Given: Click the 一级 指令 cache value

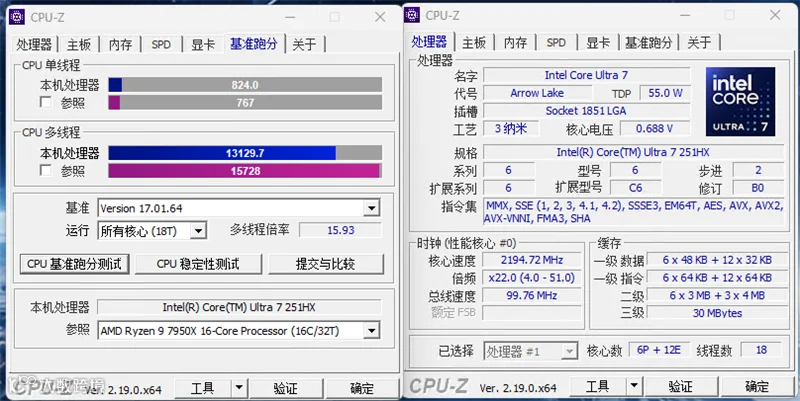Looking at the screenshot, I should [x=717, y=278].
